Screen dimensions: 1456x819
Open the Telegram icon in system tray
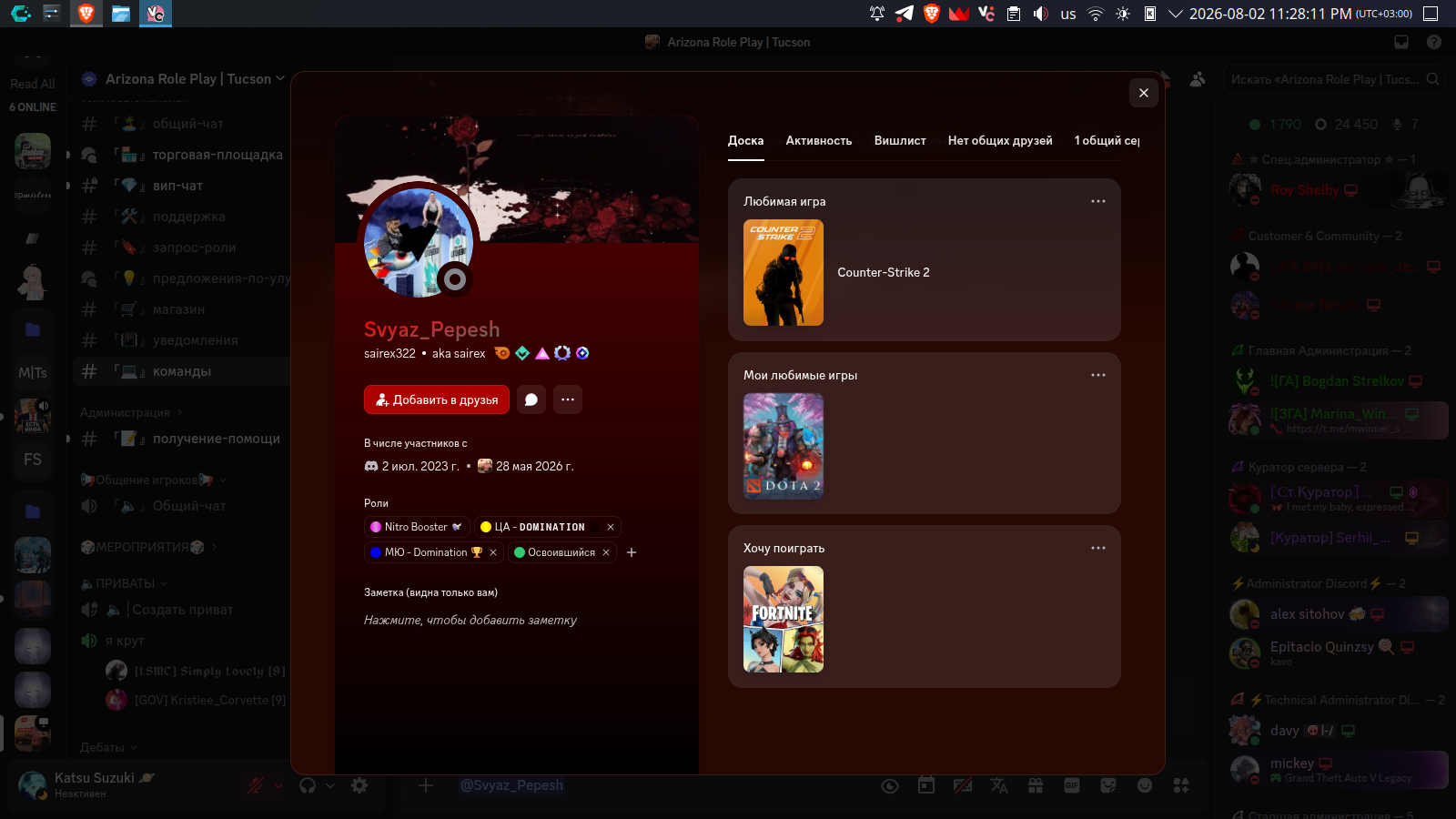pyautogui.click(x=905, y=14)
